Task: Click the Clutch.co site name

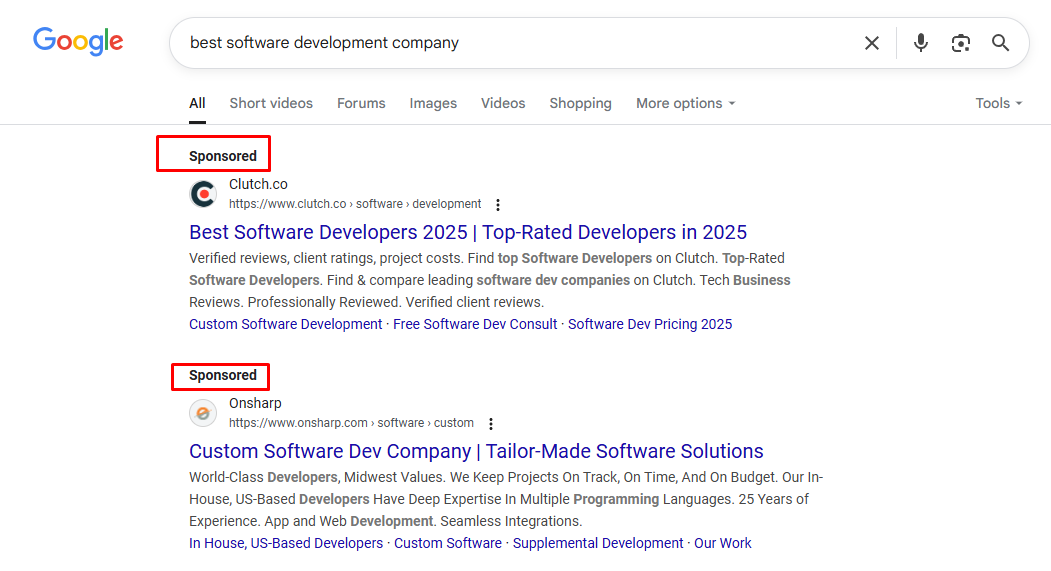Action: pyautogui.click(x=258, y=184)
